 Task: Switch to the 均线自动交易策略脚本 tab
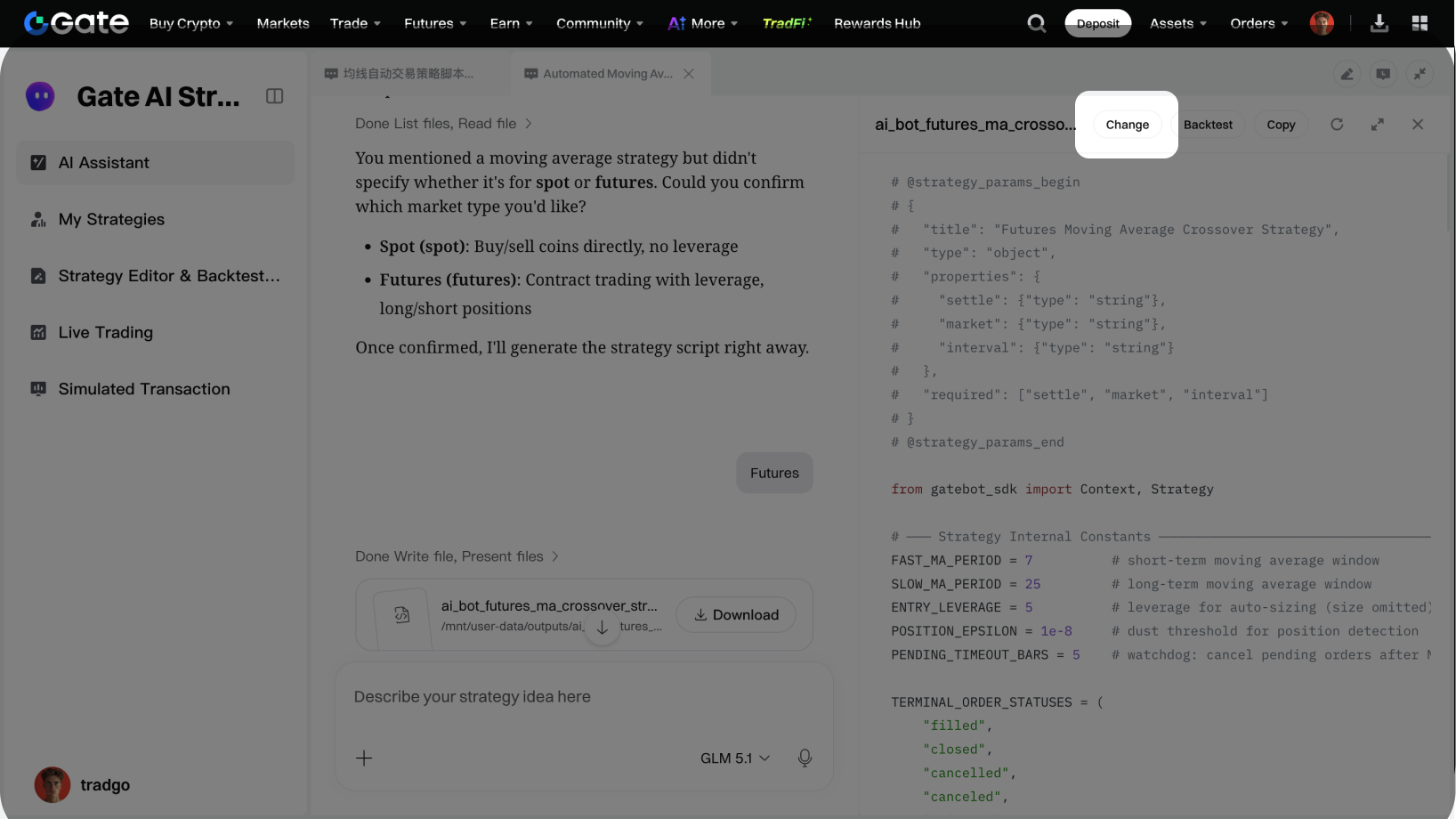(409, 74)
